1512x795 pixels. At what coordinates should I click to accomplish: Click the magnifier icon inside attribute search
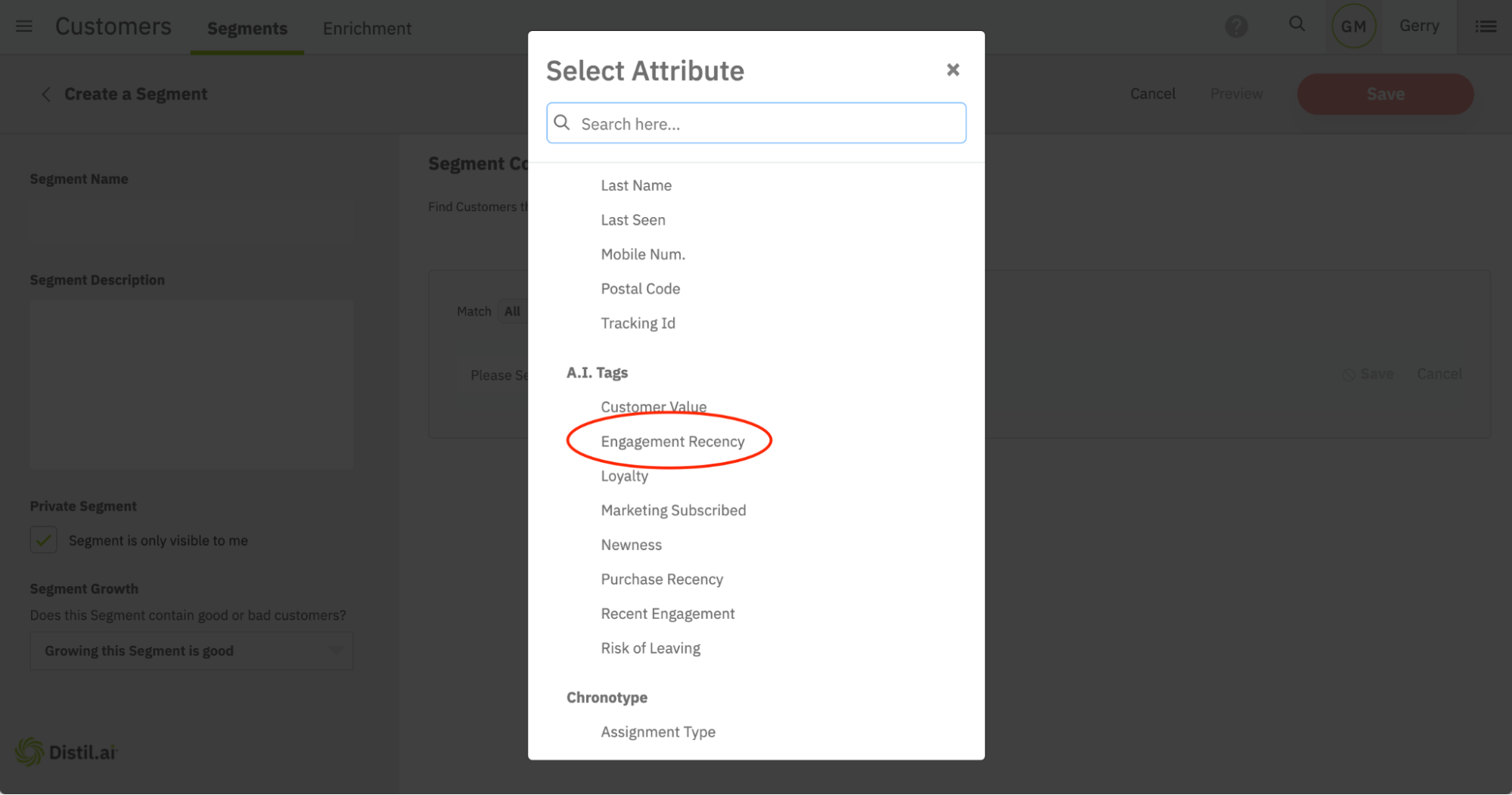562,123
